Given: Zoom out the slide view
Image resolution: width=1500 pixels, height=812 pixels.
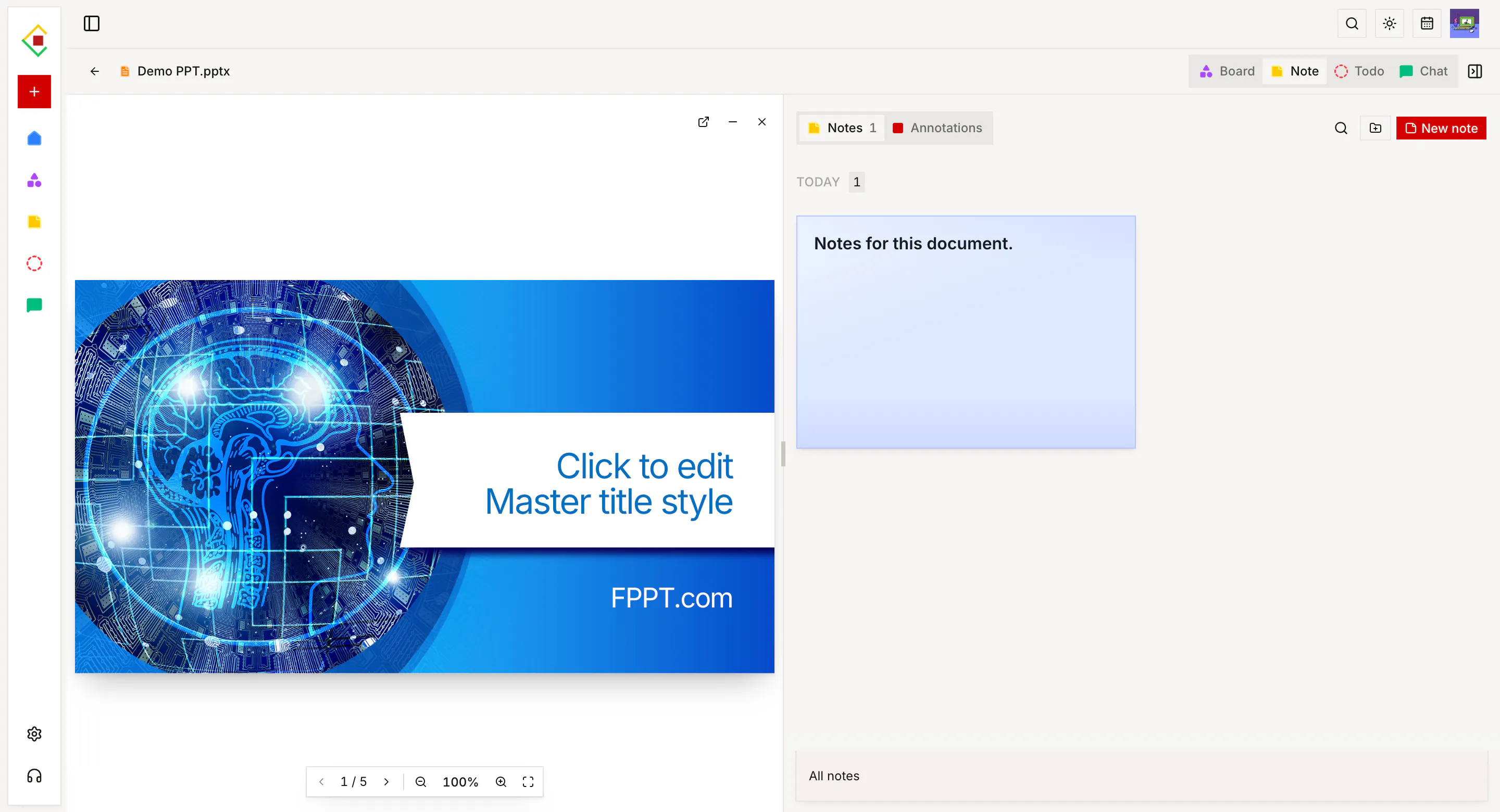Looking at the screenshot, I should click(x=420, y=782).
